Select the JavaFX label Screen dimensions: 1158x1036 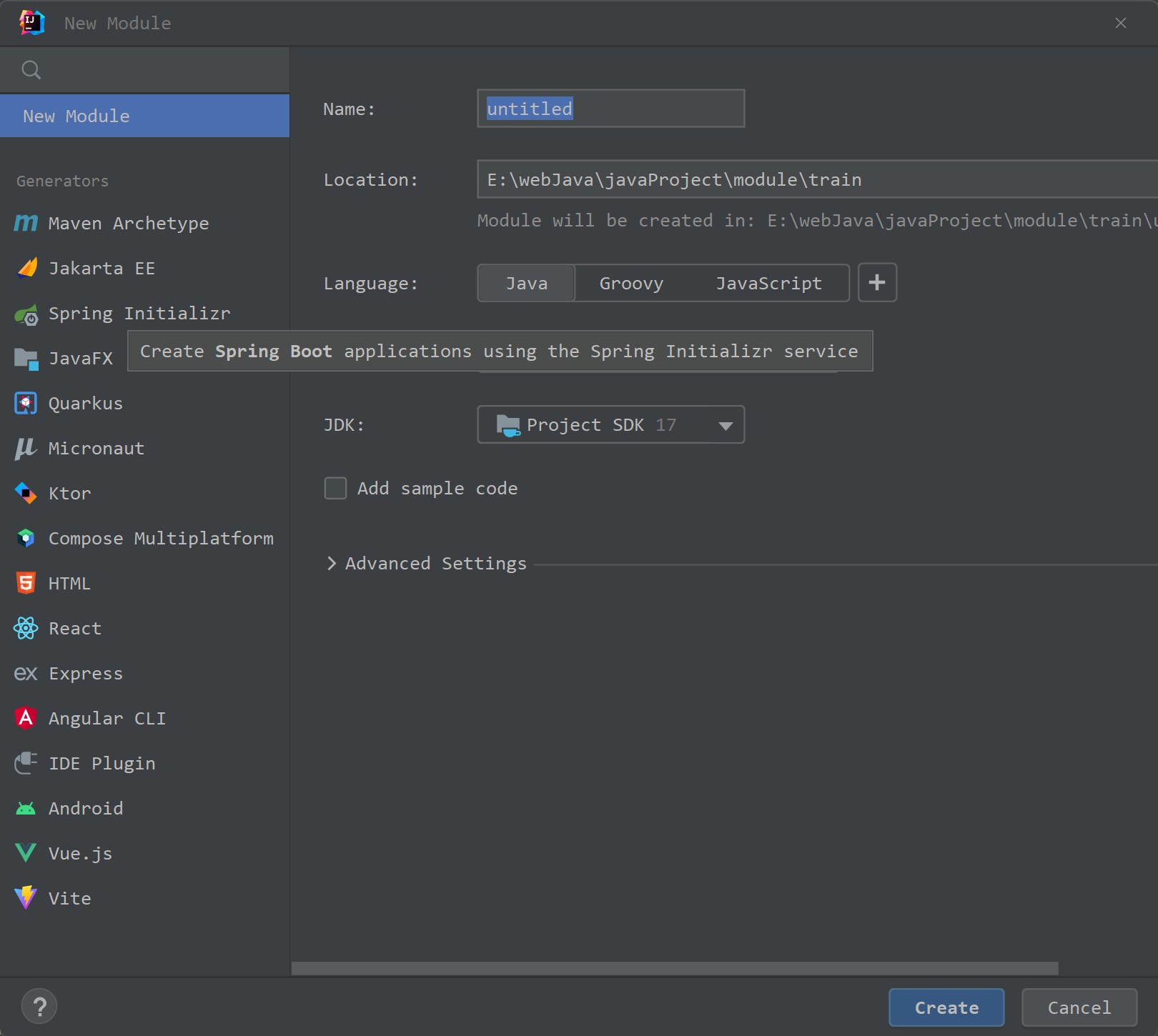point(81,359)
